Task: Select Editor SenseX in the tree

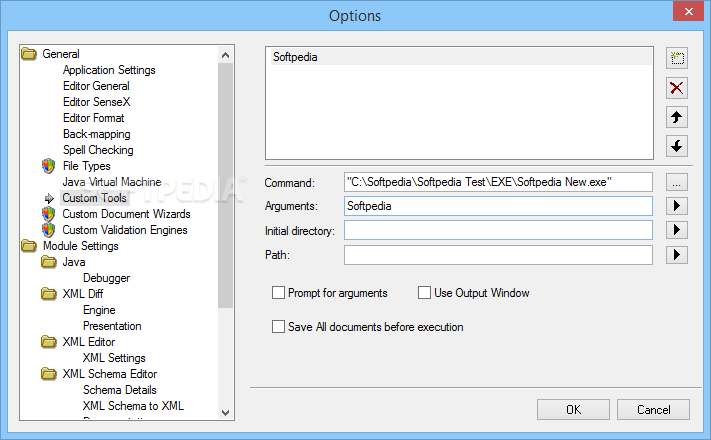Action: click(97, 102)
